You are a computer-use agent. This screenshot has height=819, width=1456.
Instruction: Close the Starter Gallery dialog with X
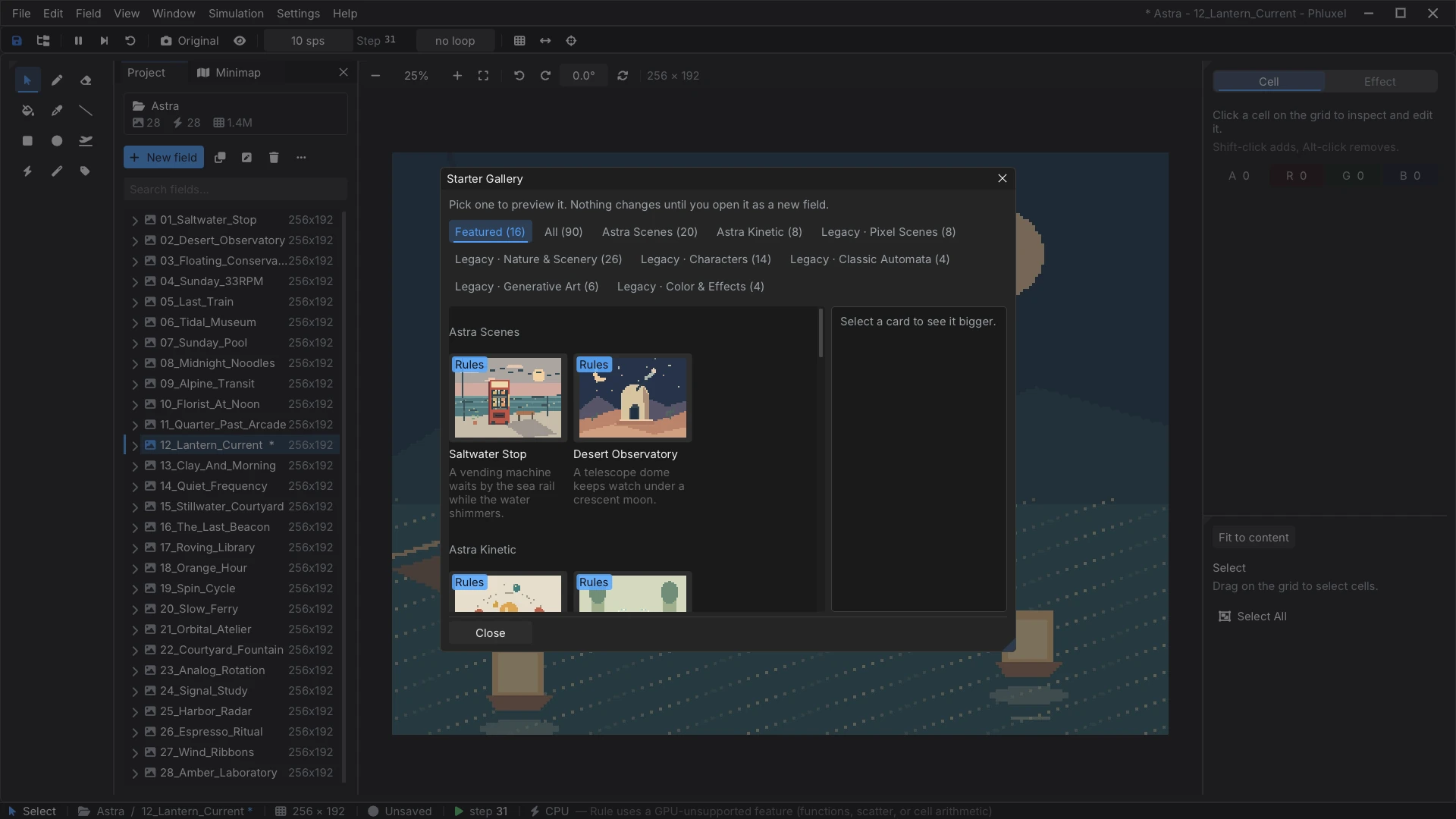1003,179
